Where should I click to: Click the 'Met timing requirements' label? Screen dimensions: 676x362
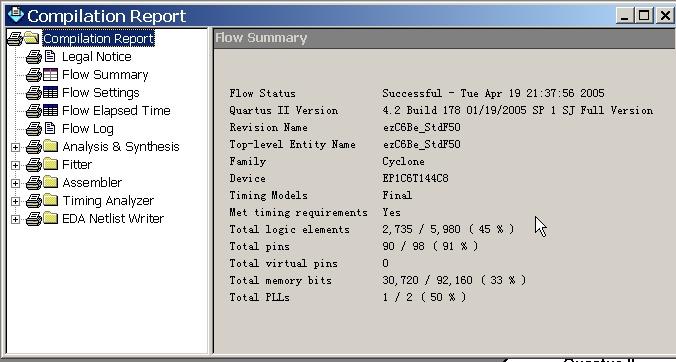tap(298, 212)
